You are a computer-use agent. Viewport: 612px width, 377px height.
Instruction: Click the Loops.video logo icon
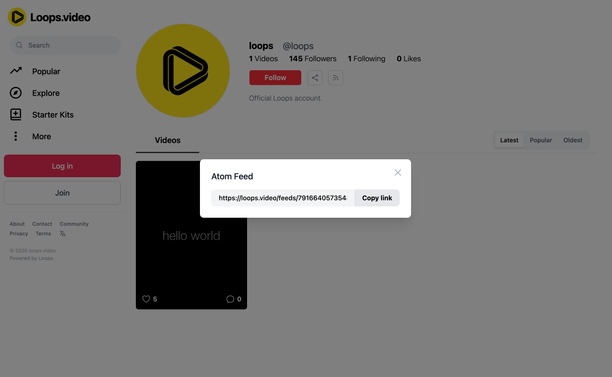(x=17, y=17)
